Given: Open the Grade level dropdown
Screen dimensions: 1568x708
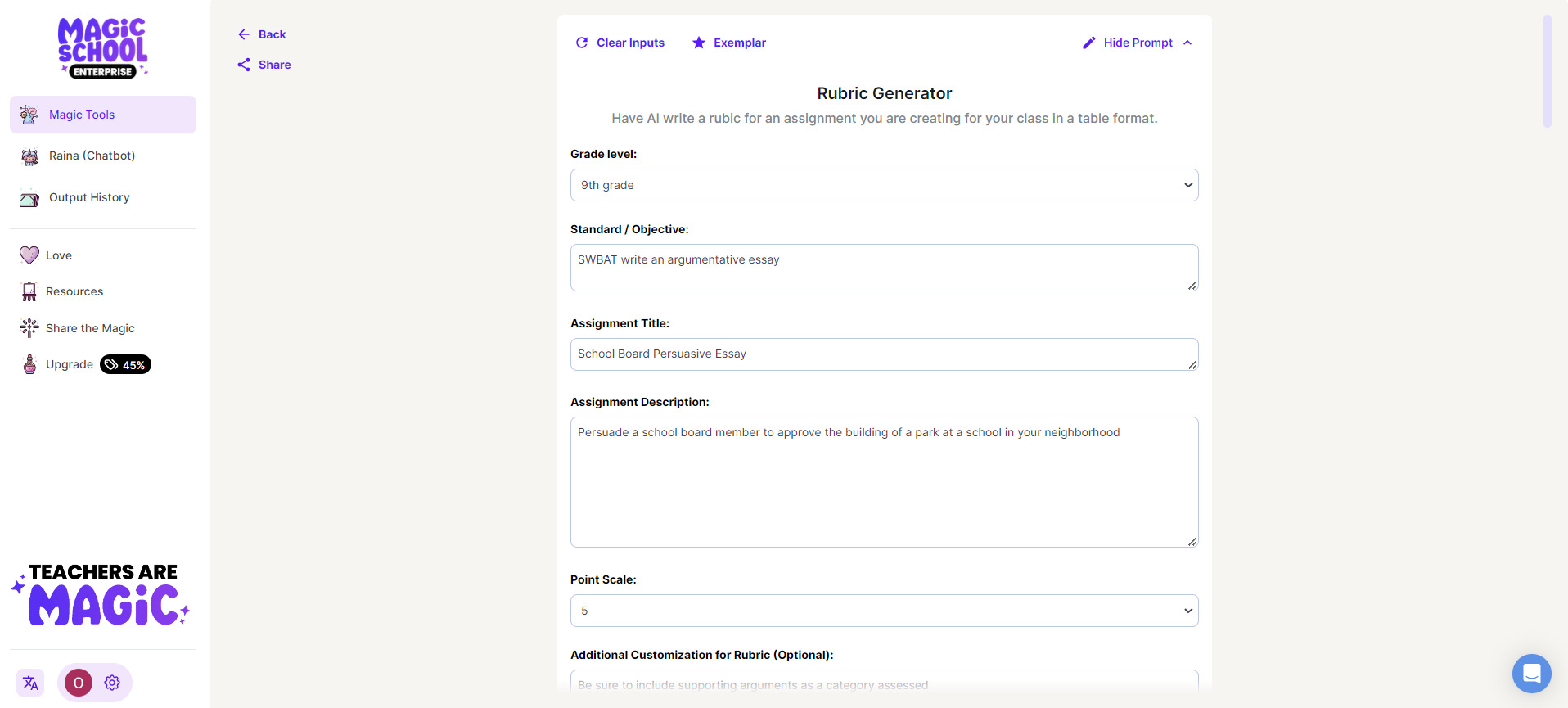Looking at the screenshot, I should coord(885,185).
